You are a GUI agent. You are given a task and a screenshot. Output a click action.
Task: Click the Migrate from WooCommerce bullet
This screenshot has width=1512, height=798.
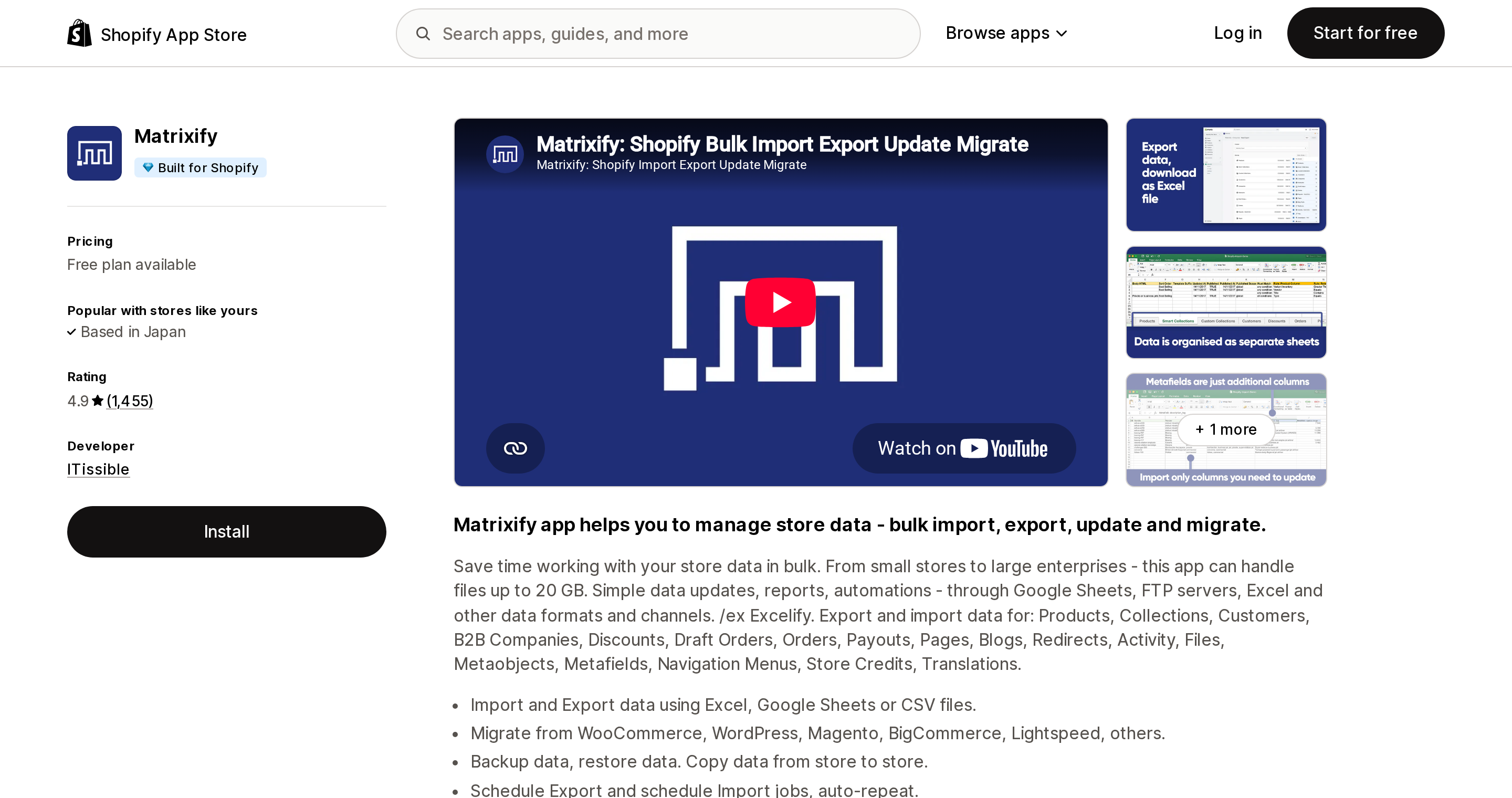(817, 733)
